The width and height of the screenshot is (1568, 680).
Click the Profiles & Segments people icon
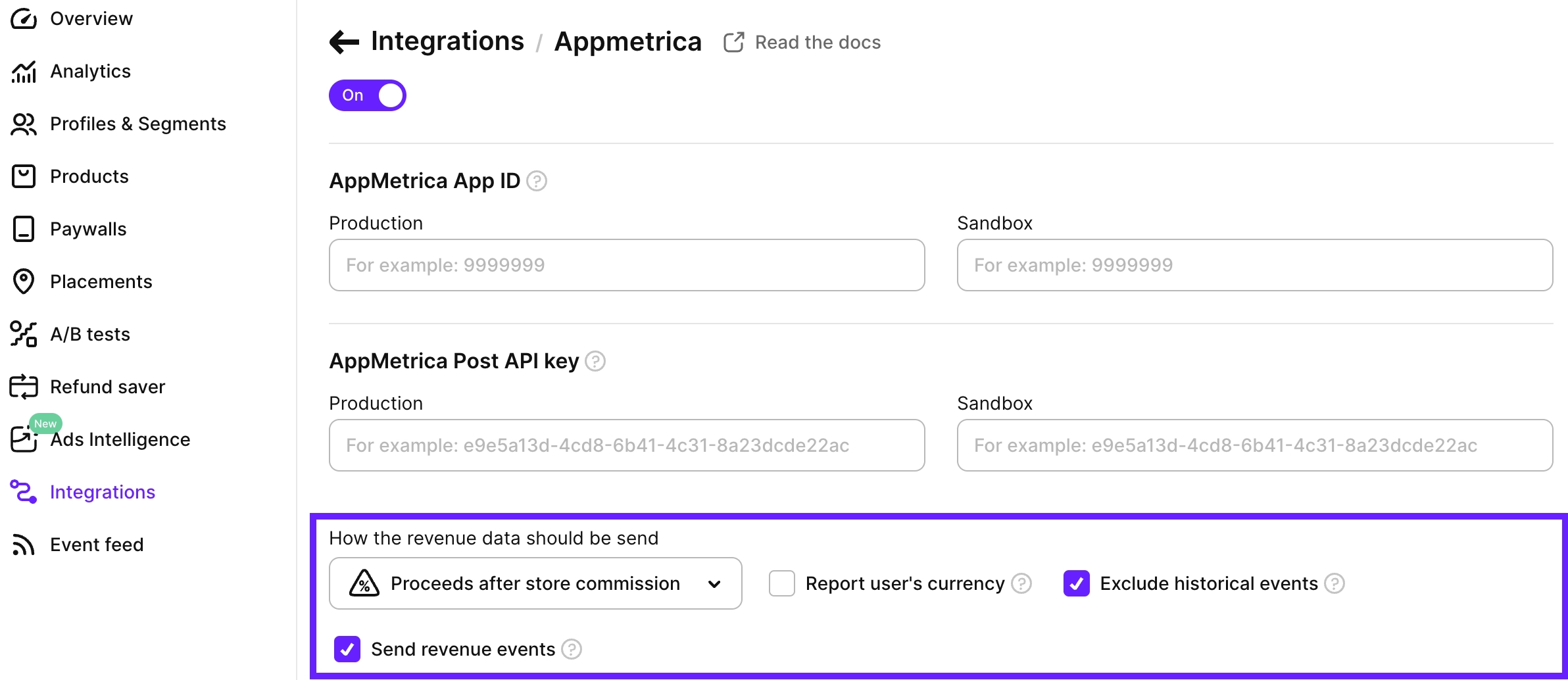24,124
